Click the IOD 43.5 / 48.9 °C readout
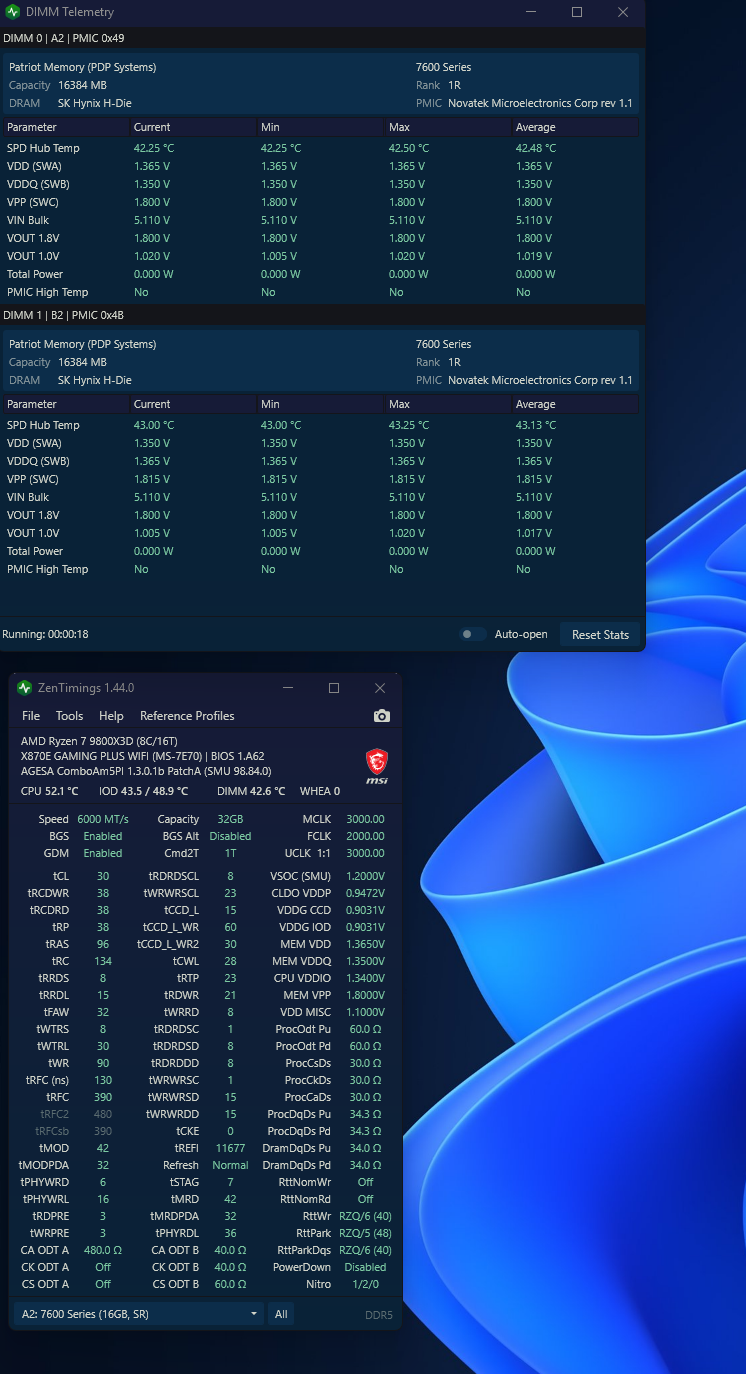 tap(142, 791)
